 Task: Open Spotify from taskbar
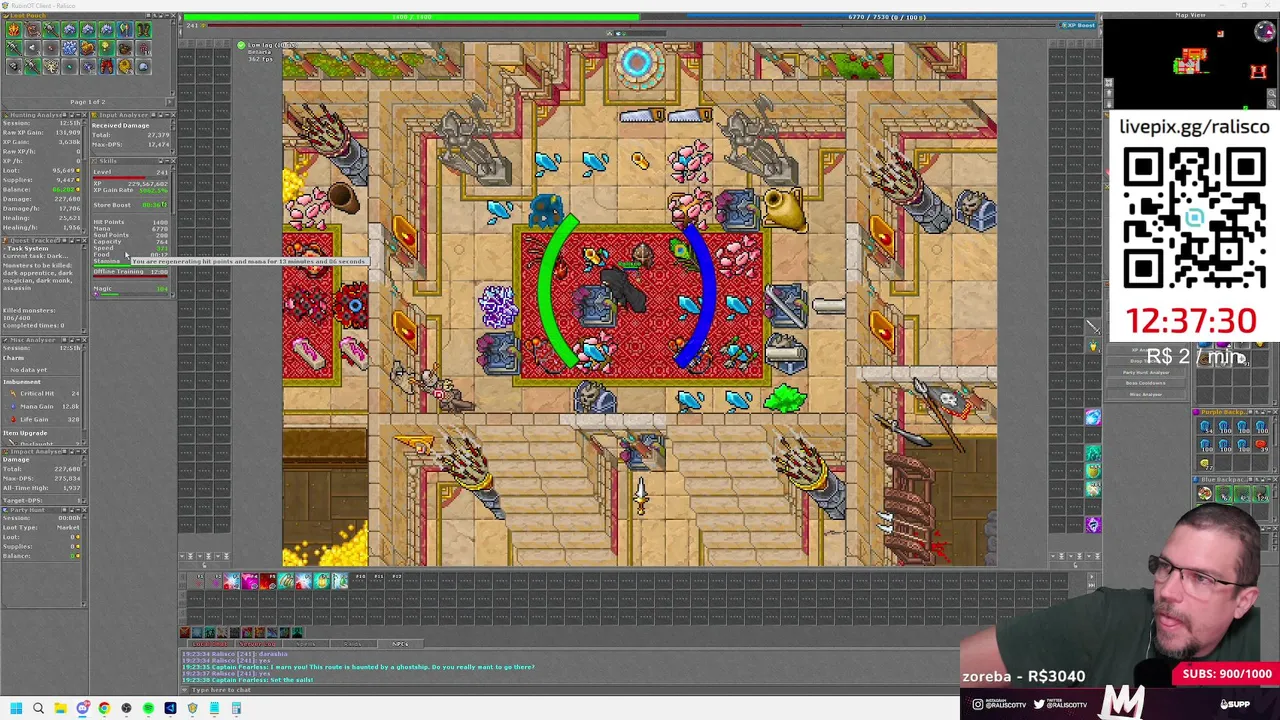pos(148,708)
